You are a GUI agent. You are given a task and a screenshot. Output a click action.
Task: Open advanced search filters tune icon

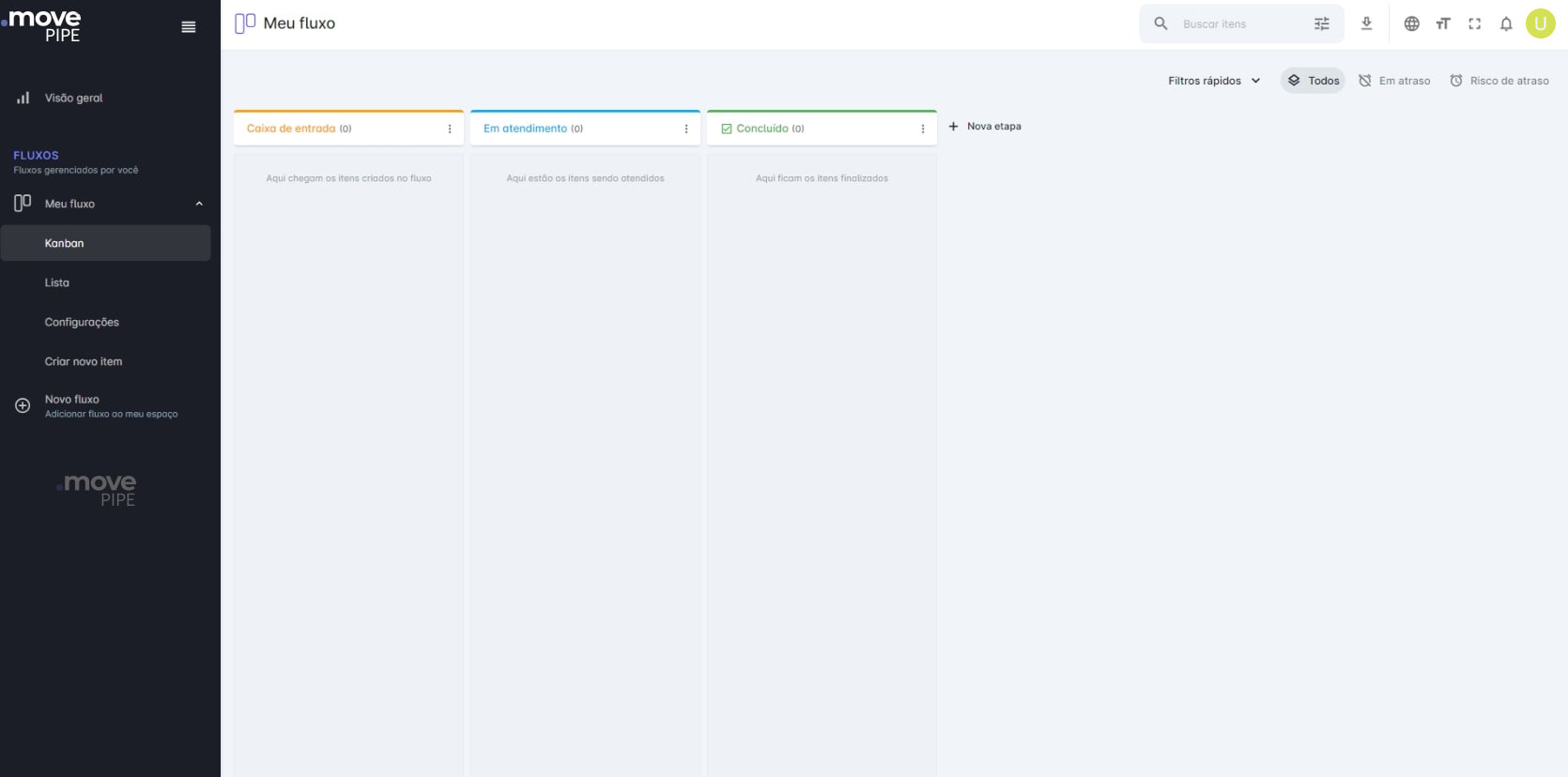coord(1322,23)
